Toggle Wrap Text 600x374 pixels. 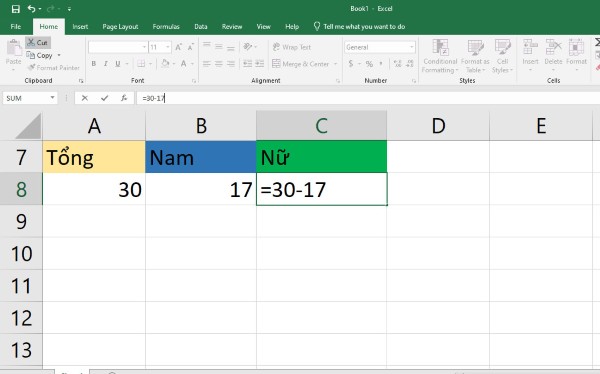(292, 47)
